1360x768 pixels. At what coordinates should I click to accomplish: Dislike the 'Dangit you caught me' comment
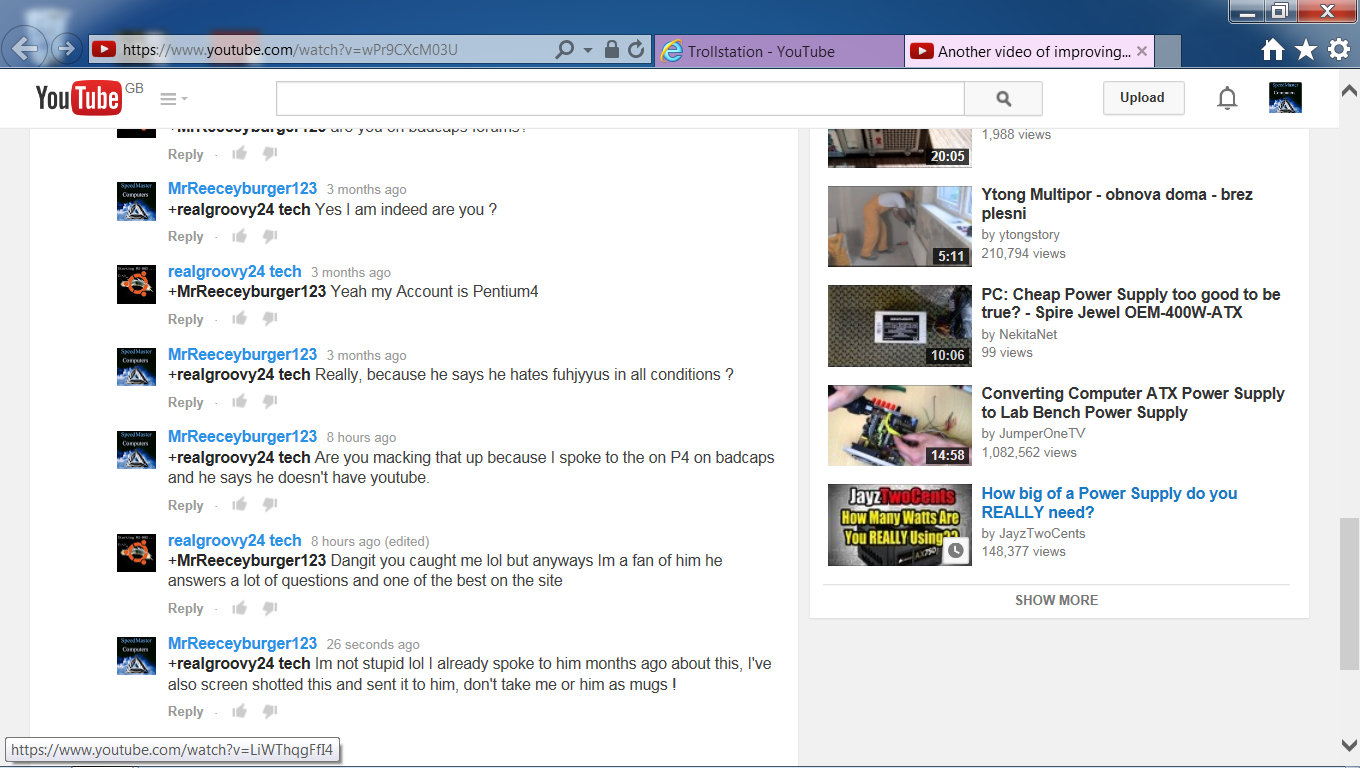click(x=269, y=609)
